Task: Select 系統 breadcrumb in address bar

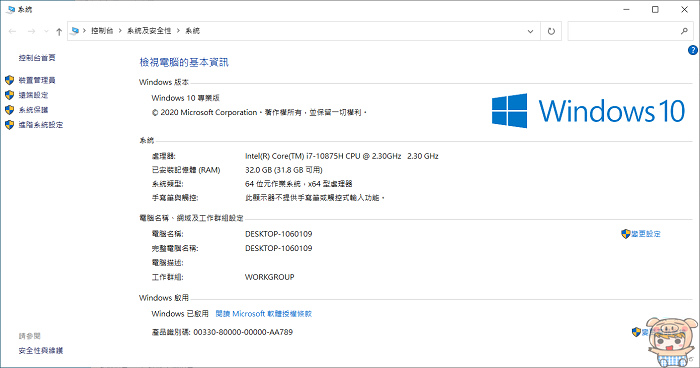Action: (192, 31)
